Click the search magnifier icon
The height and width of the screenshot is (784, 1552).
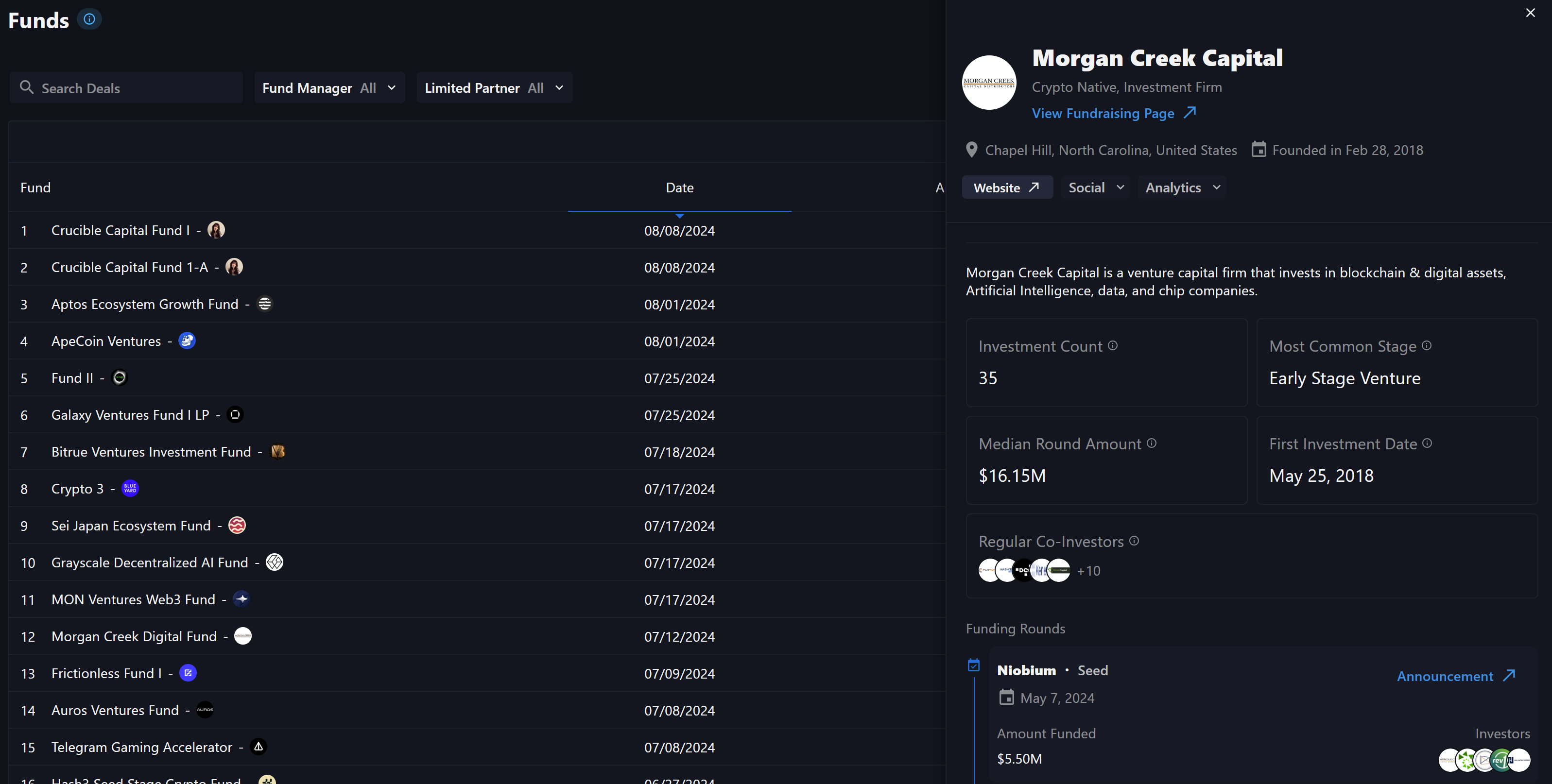[x=26, y=87]
